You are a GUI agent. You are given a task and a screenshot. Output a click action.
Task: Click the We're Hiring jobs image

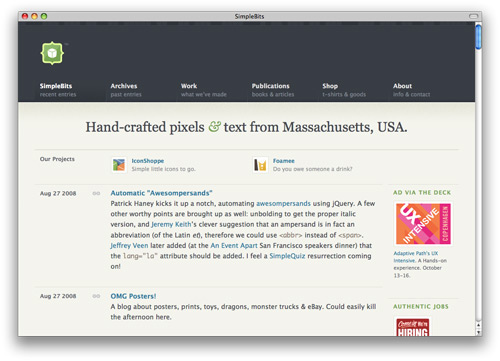413,327
